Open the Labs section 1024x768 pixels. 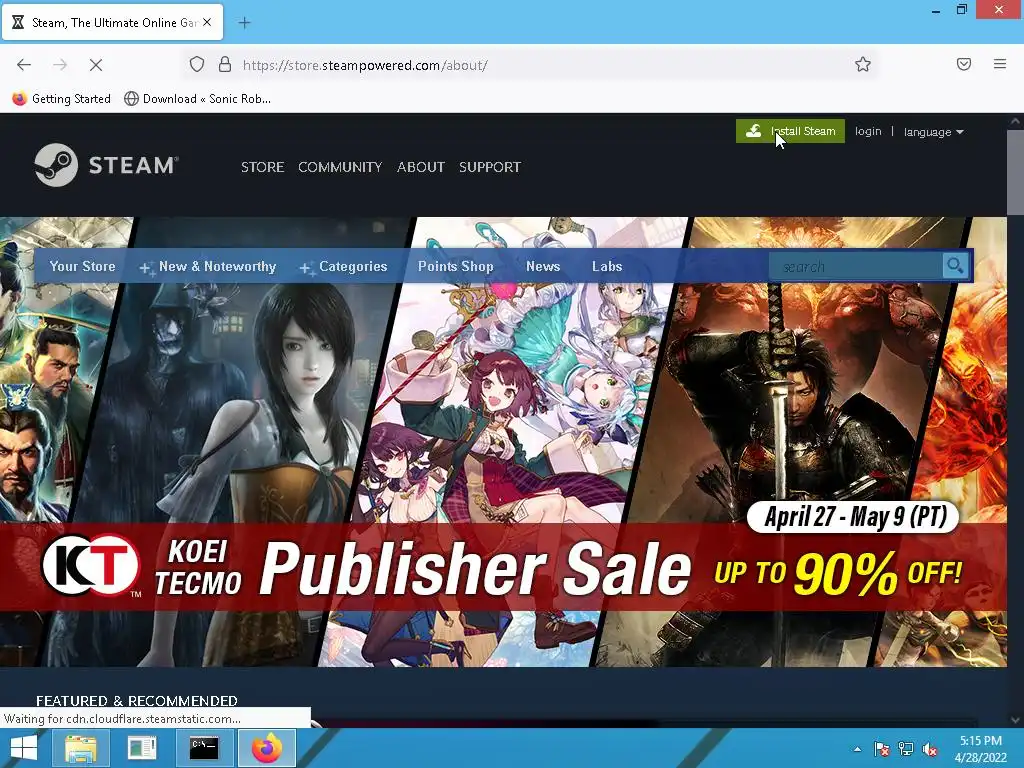pyautogui.click(x=607, y=266)
